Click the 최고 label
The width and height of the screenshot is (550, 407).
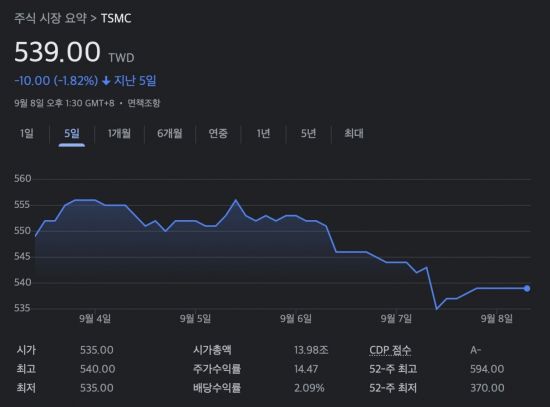coord(26,369)
